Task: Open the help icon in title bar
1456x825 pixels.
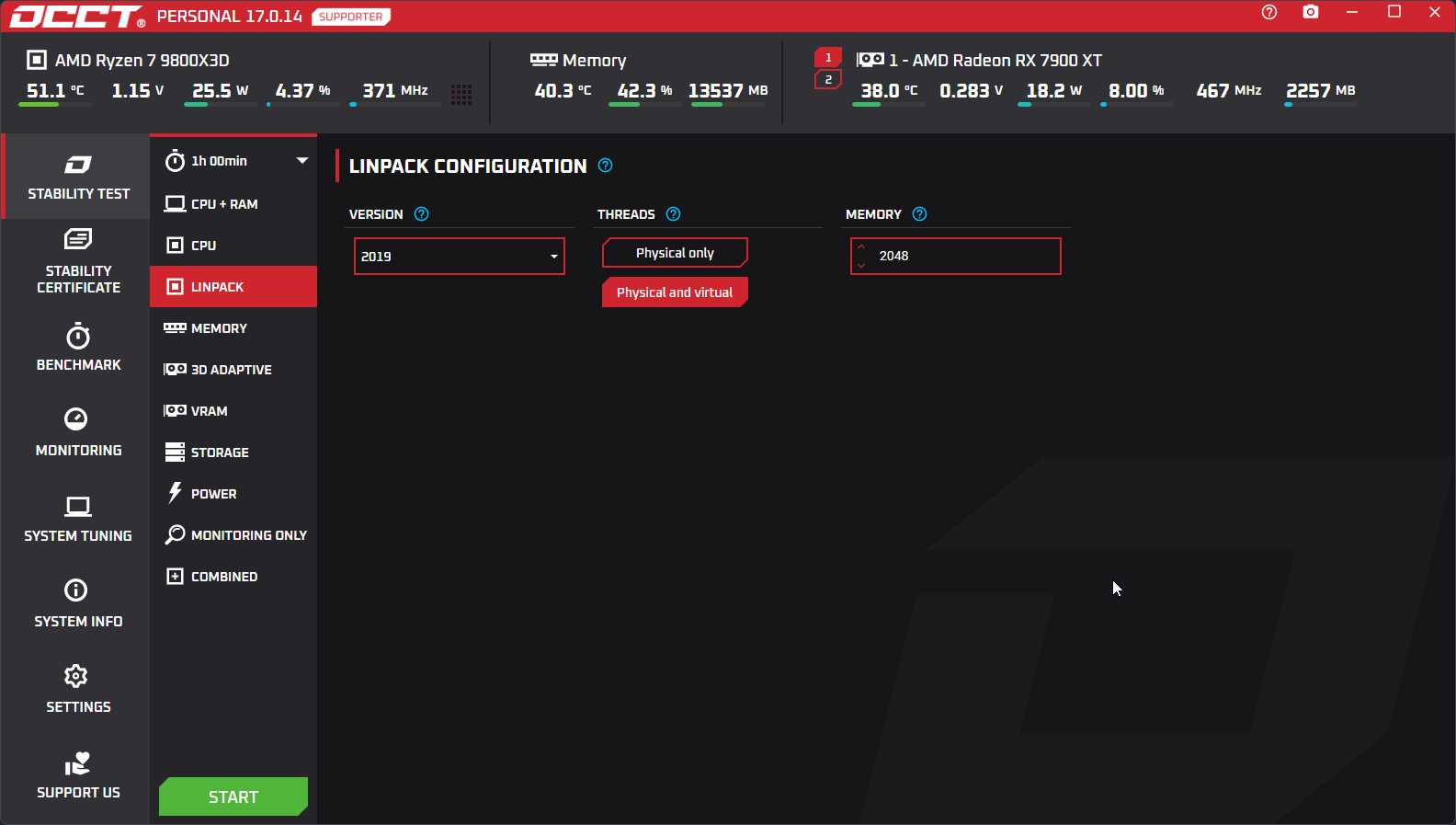Action: click(1269, 12)
